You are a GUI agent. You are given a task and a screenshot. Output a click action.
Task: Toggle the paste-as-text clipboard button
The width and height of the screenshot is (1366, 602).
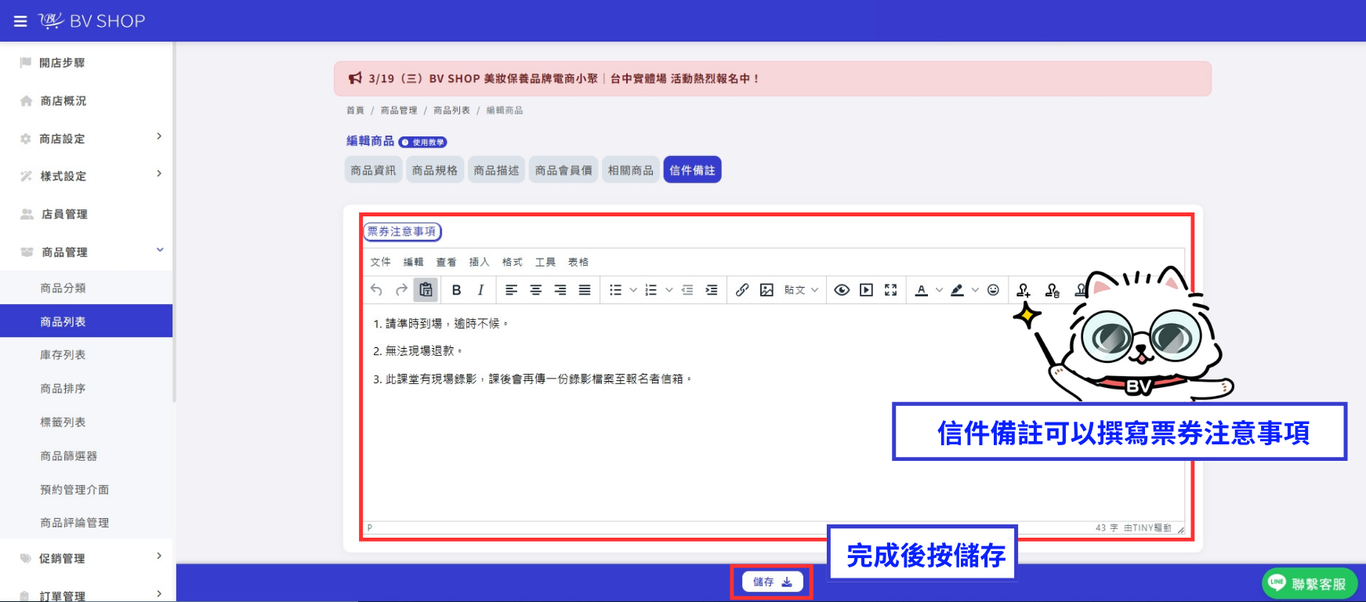coord(426,290)
